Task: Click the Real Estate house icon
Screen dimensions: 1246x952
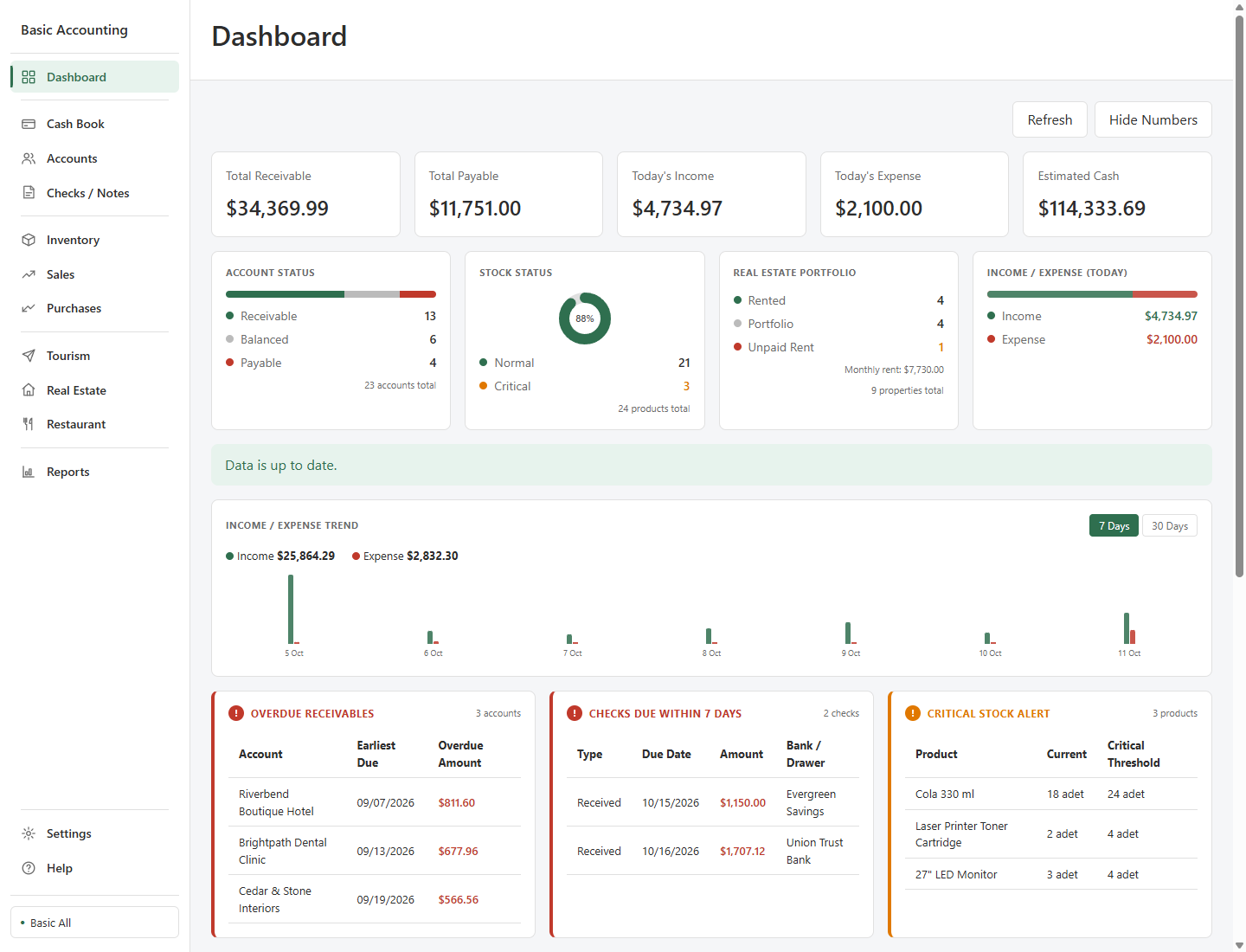Action: pyautogui.click(x=29, y=390)
